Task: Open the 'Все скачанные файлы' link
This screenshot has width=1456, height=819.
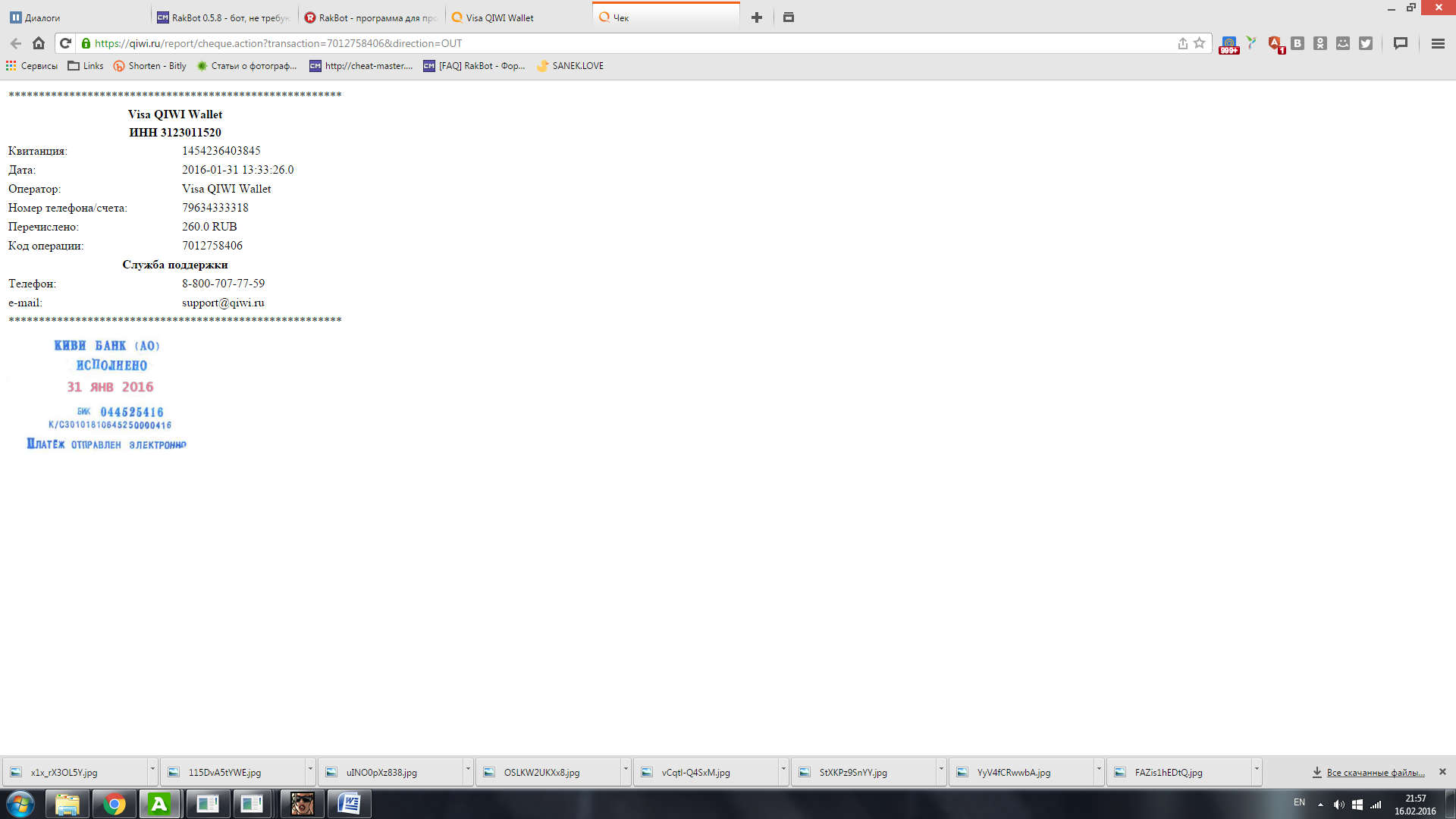Action: (1375, 772)
